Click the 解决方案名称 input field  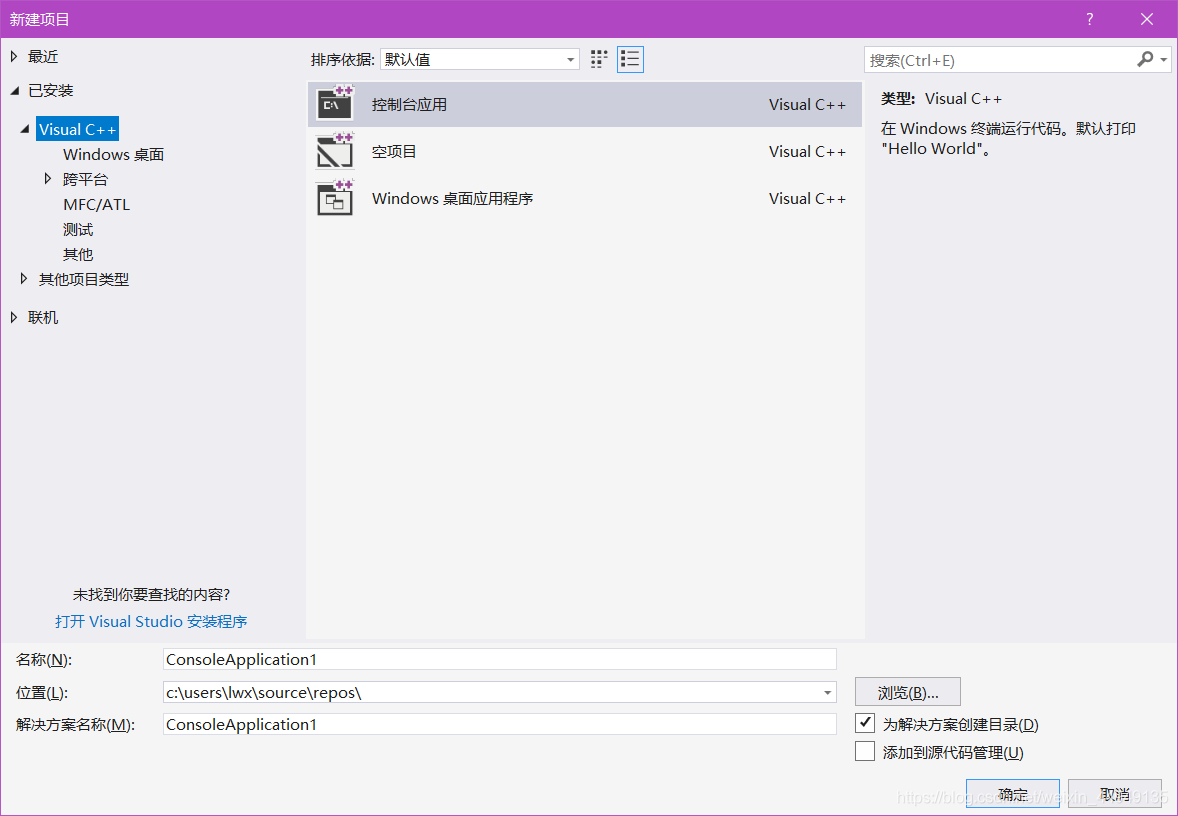tap(500, 724)
